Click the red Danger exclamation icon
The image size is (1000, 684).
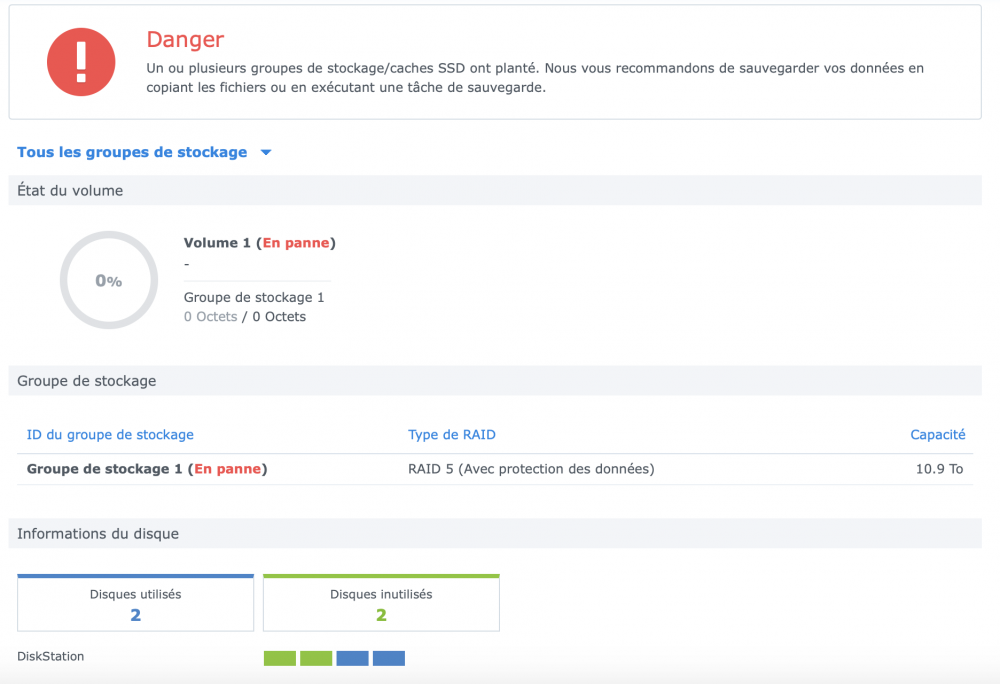pyautogui.click(x=81, y=62)
